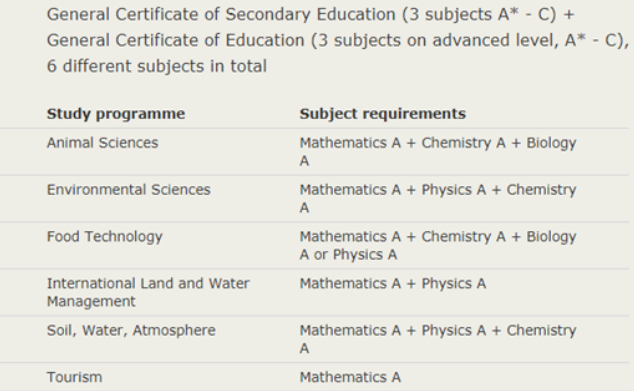Click the General Certificate of Education line
Screen dimensions: 634x391
pos(338,40)
